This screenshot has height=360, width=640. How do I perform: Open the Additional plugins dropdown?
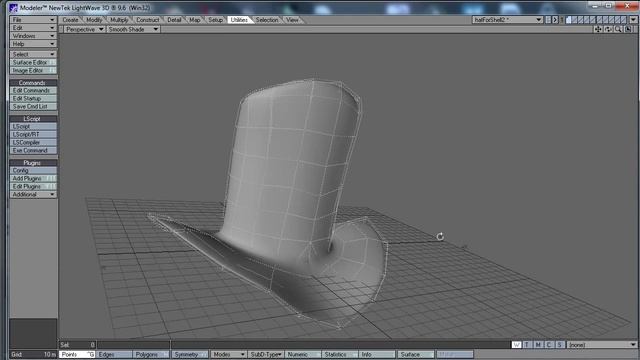[x=33, y=194]
